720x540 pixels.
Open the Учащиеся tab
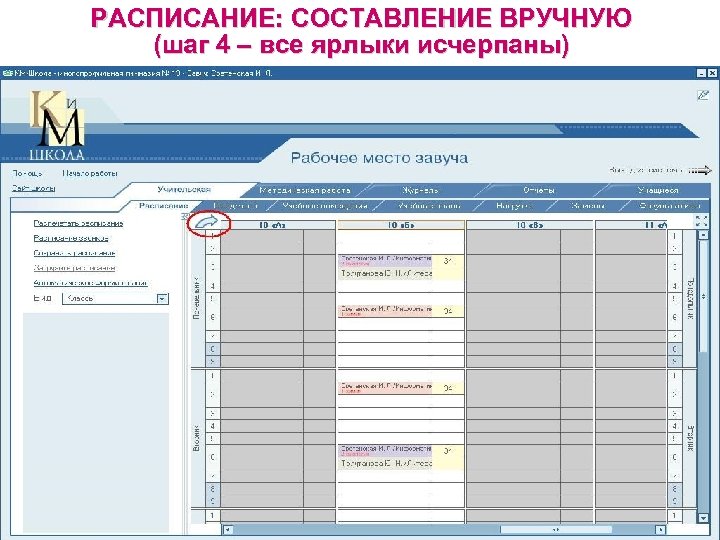coord(658,190)
